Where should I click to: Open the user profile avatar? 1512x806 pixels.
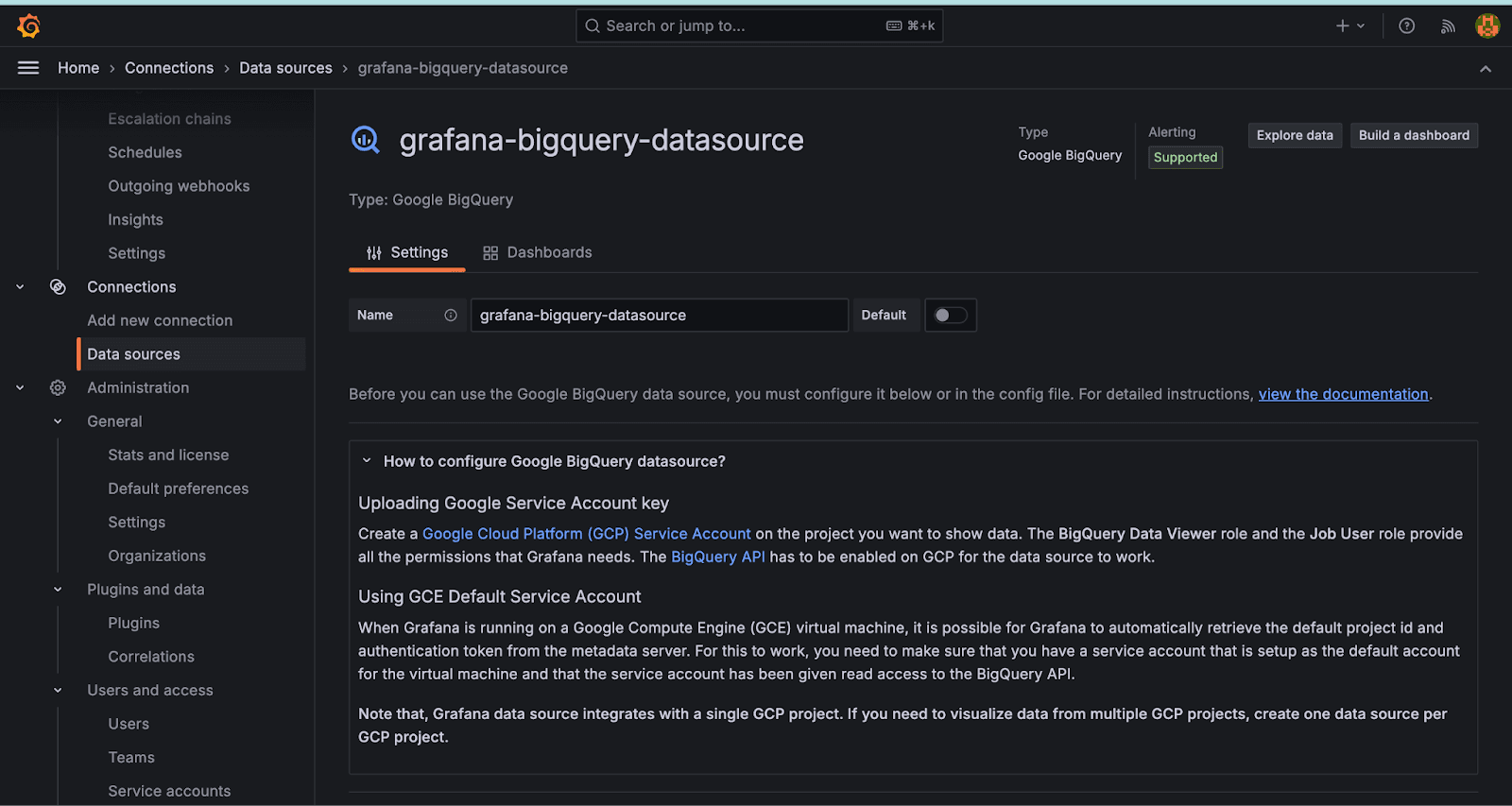1487,26
